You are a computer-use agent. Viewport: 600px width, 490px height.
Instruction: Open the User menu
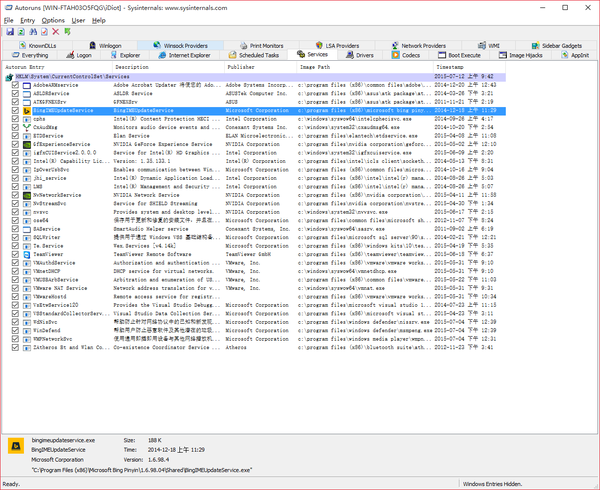[78, 20]
